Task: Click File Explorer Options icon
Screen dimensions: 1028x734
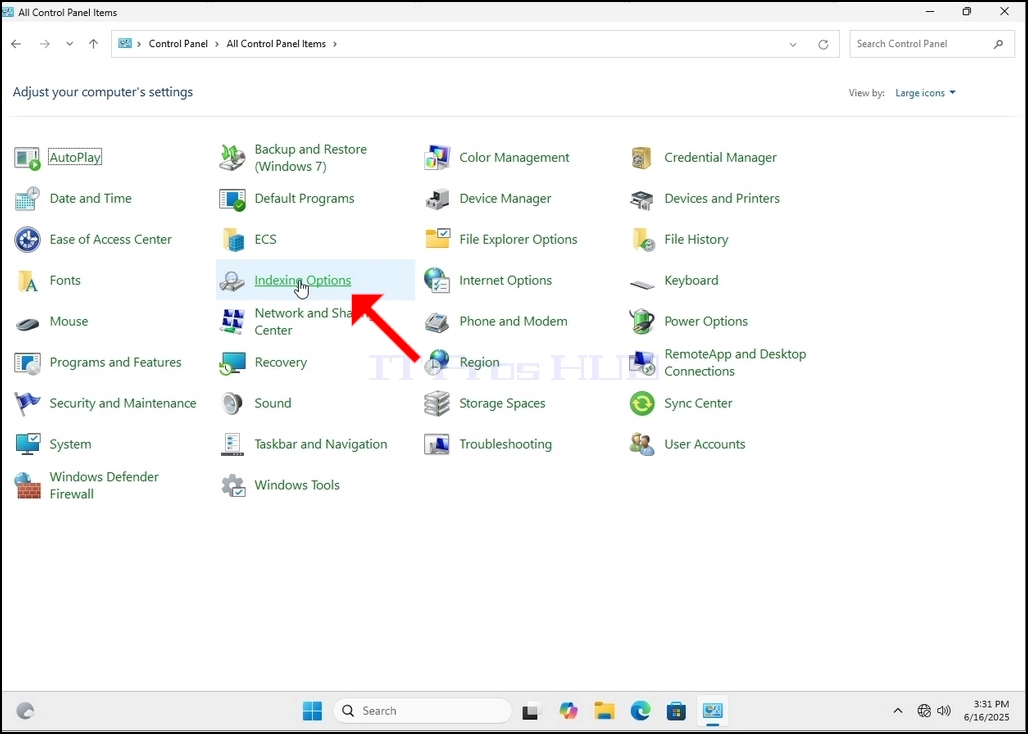Action: [x=437, y=240]
